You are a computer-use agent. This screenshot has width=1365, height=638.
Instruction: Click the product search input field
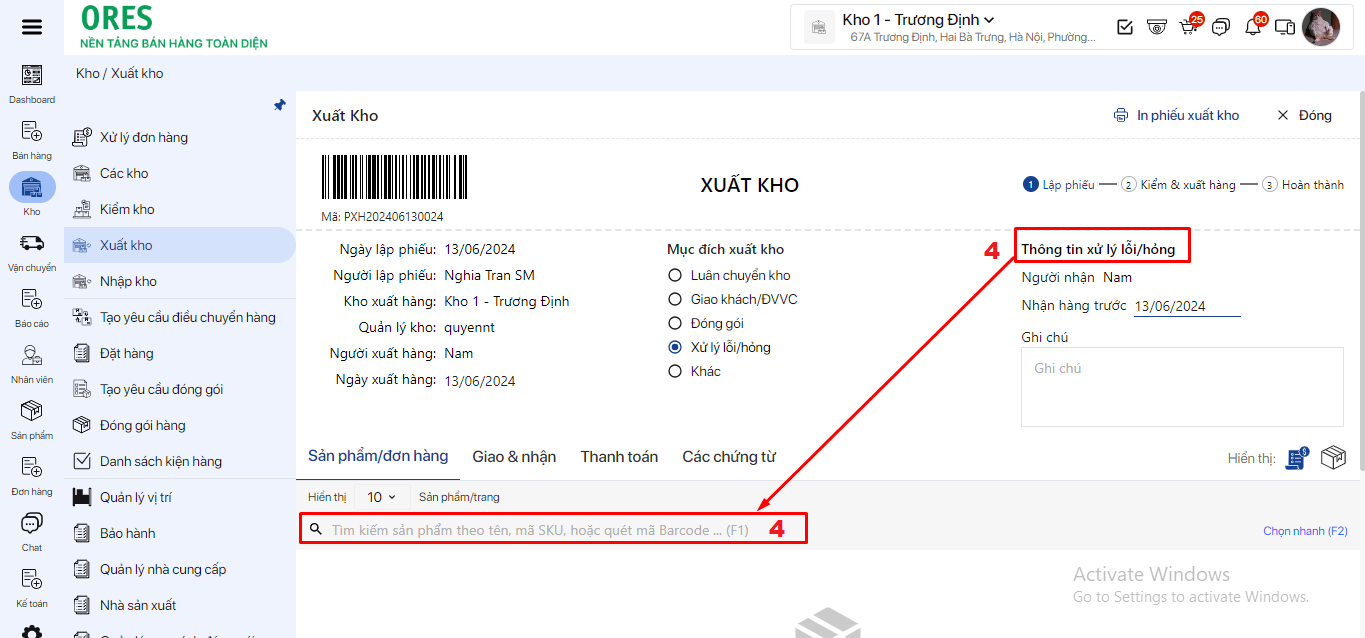[540, 530]
